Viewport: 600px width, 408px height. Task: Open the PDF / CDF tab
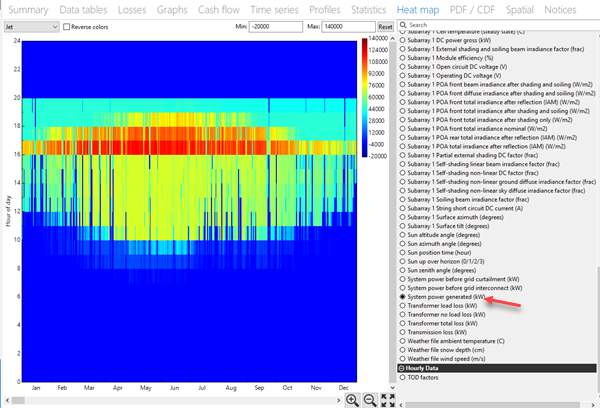click(x=469, y=8)
